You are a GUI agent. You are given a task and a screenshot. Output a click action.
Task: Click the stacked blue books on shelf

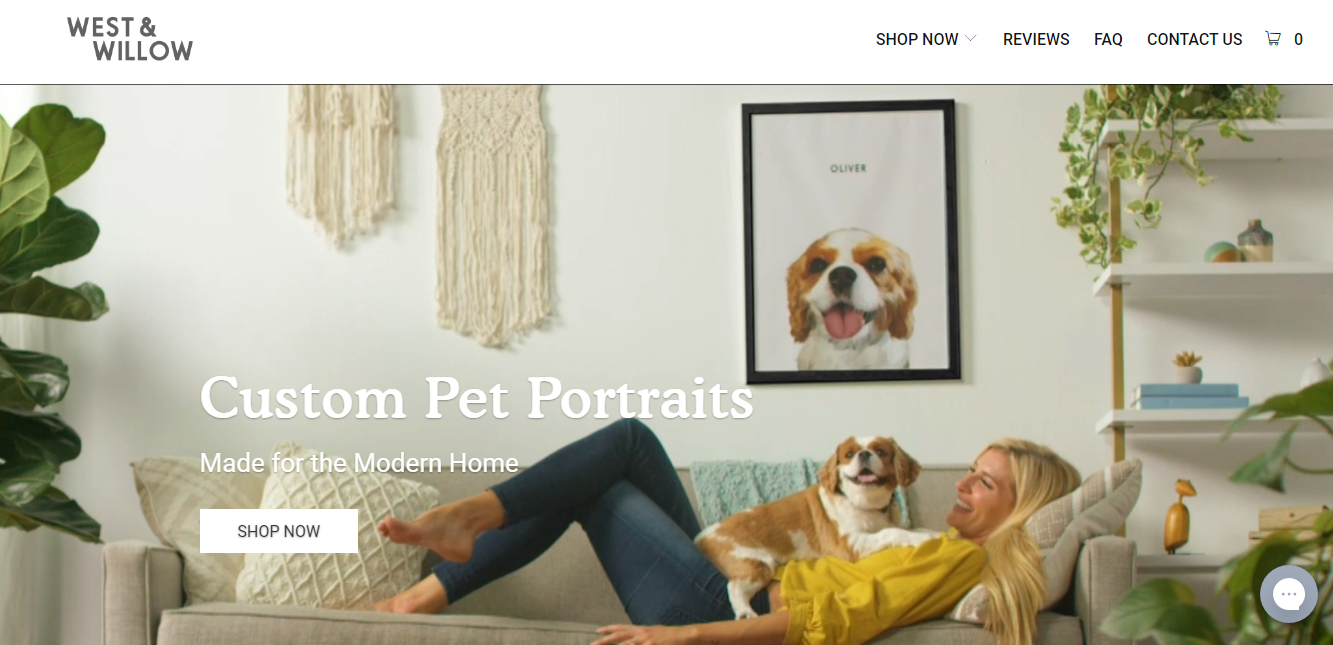point(1190,396)
